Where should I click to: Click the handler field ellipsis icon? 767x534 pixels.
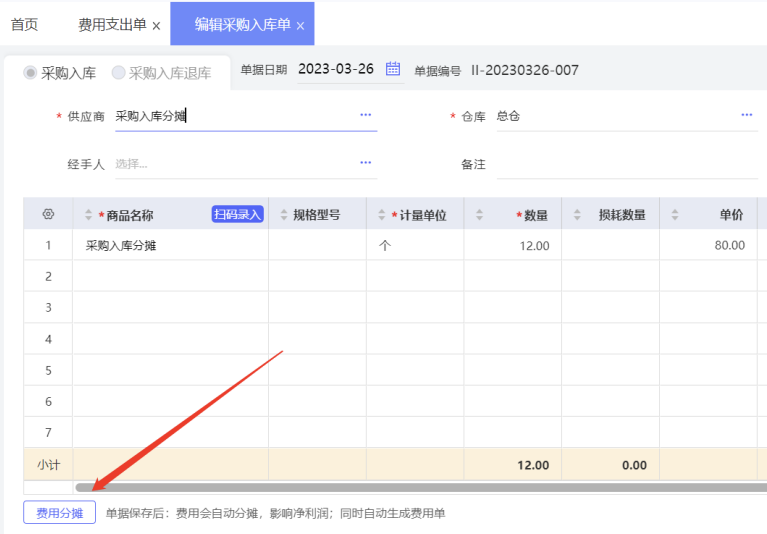[366, 163]
